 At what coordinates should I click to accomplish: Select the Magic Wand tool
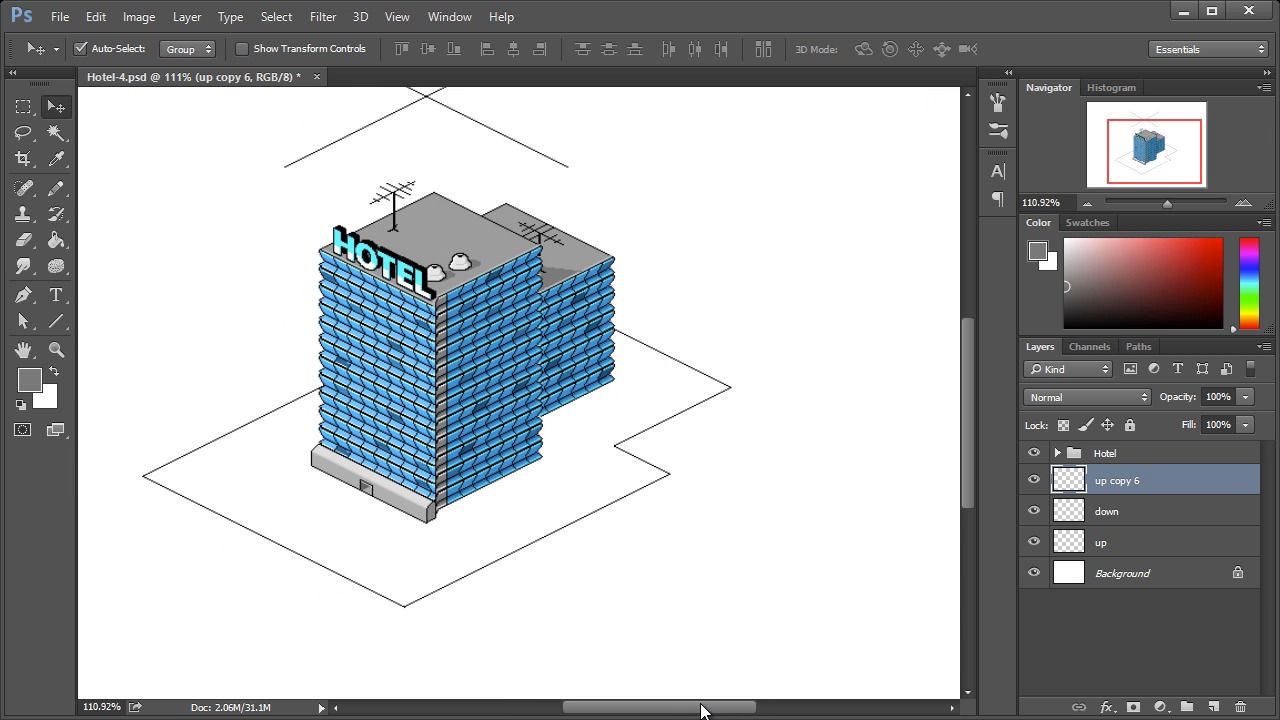click(56, 133)
